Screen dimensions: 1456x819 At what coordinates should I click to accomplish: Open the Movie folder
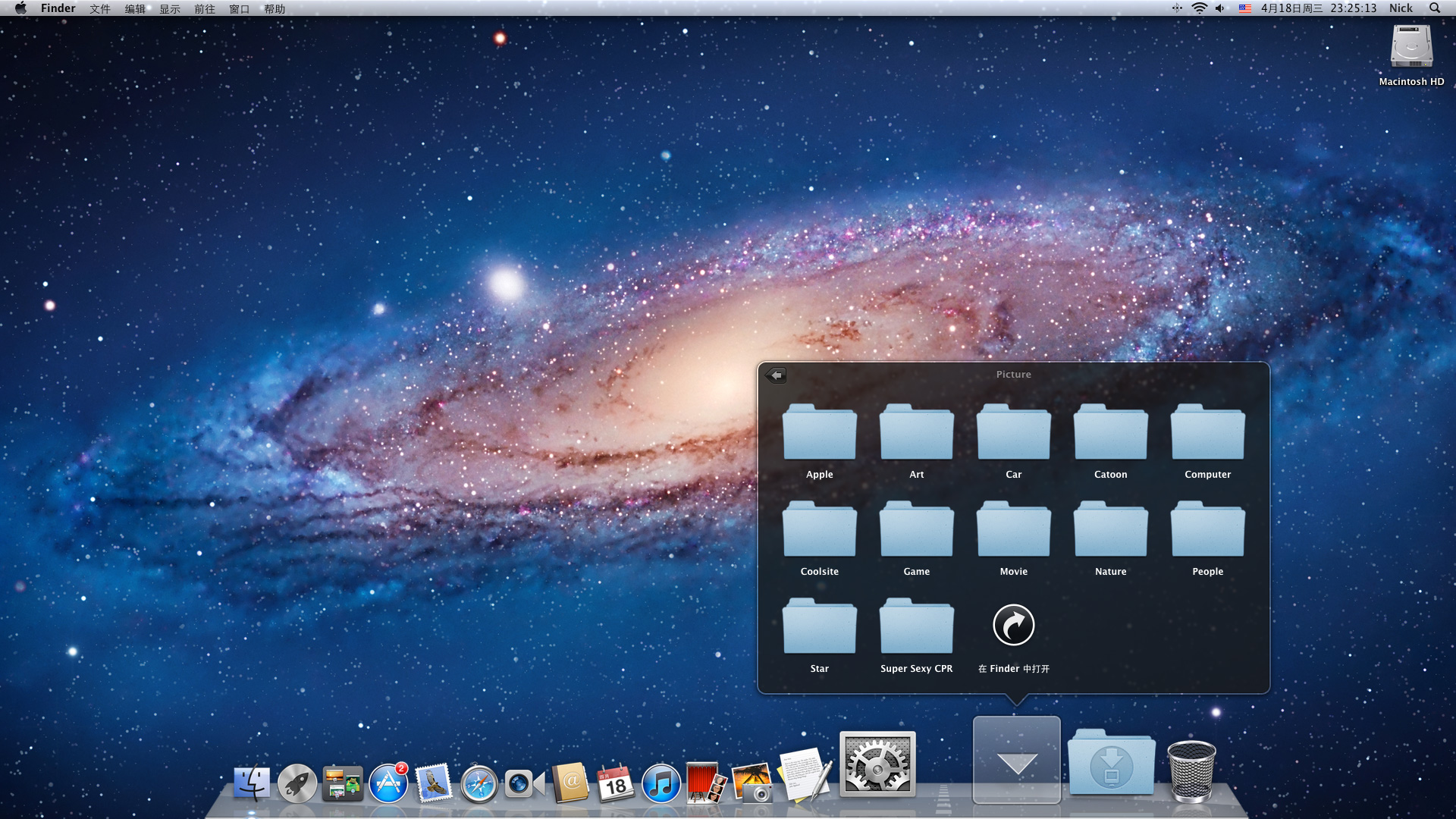point(1013,529)
